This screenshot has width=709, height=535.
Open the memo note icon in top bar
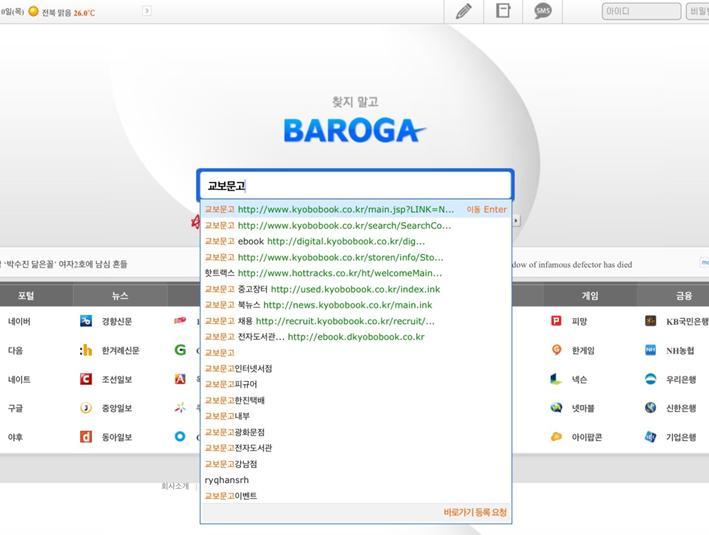click(503, 11)
